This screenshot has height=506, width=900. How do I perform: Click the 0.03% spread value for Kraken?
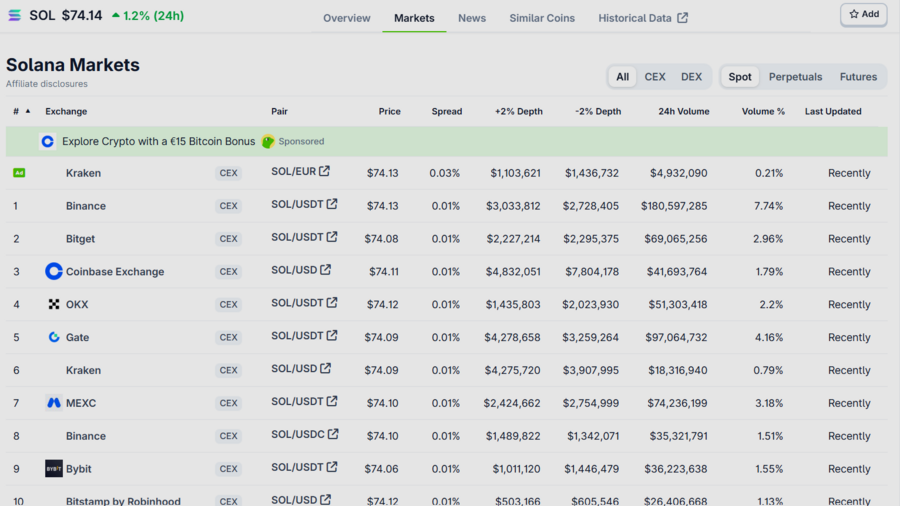(444, 173)
